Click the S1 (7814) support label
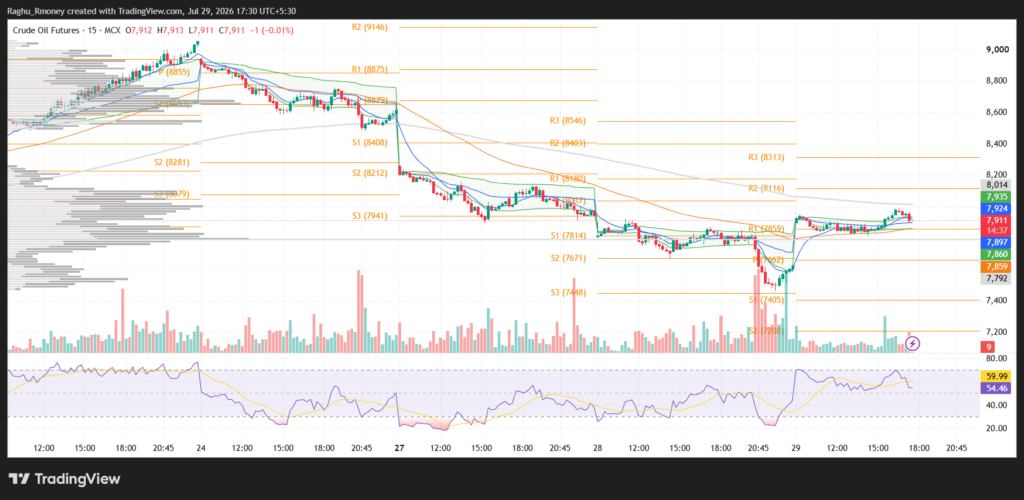 coord(569,235)
